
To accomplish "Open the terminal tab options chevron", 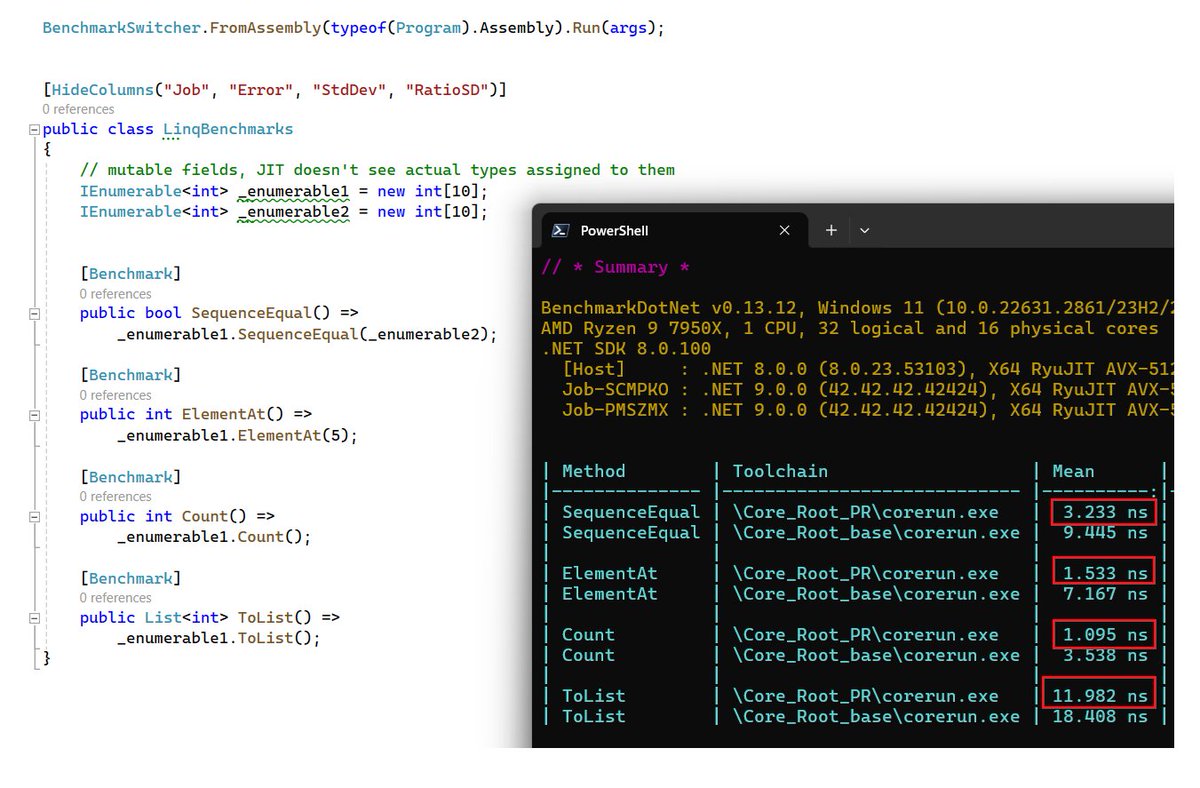I will click(x=864, y=230).
